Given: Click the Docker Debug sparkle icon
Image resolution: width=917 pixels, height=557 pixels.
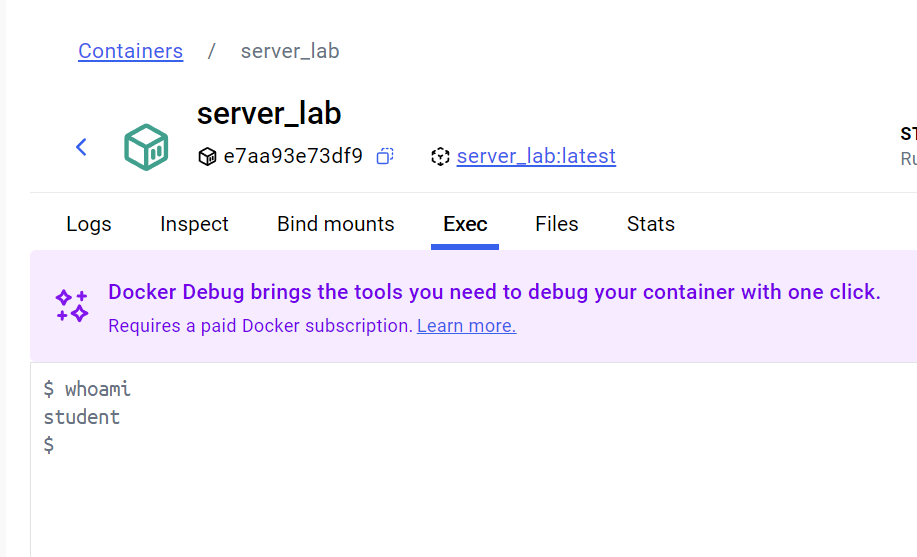Looking at the screenshot, I should click(72, 306).
